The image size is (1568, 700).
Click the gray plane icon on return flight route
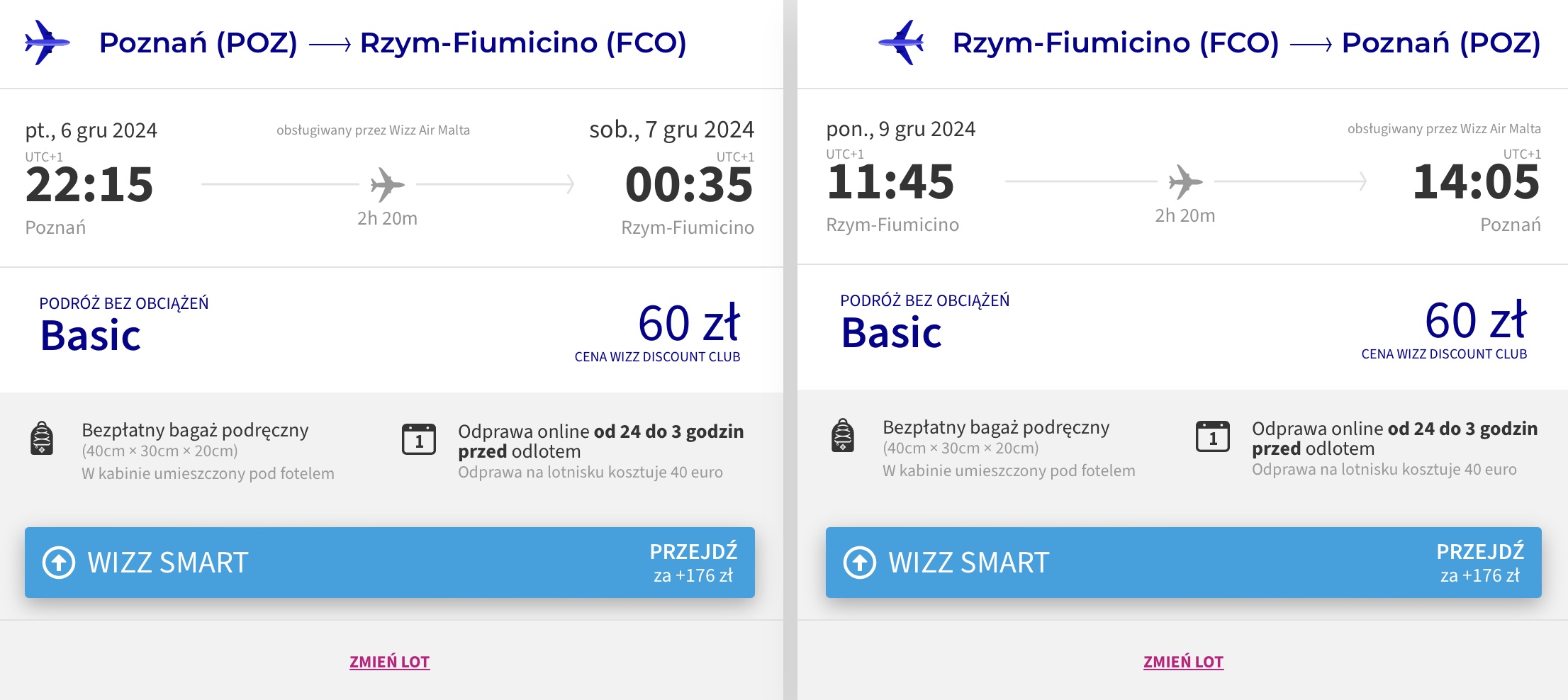pyautogui.click(x=1185, y=181)
